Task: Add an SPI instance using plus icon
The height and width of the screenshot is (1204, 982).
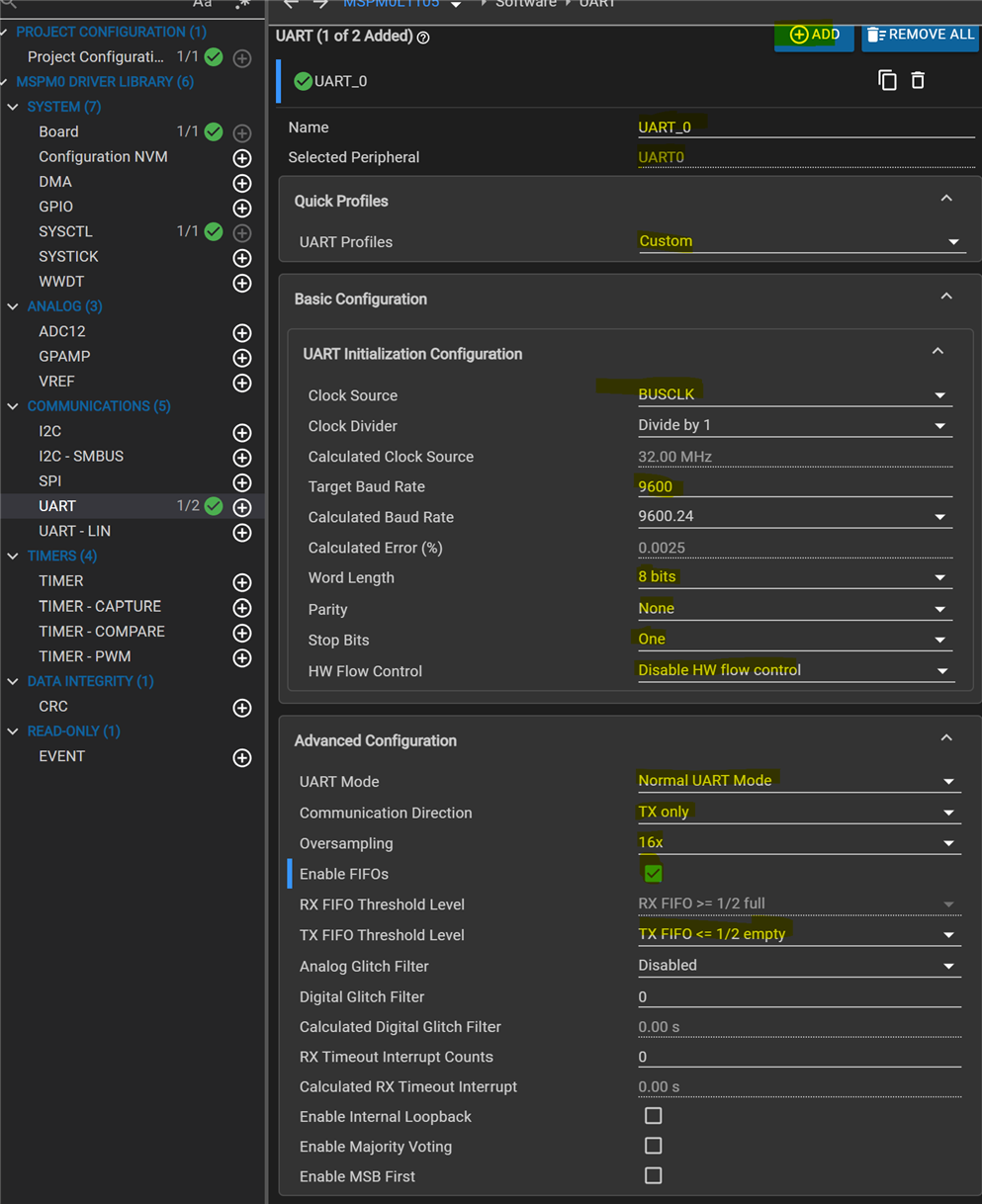Action: [x=241, y=482]
